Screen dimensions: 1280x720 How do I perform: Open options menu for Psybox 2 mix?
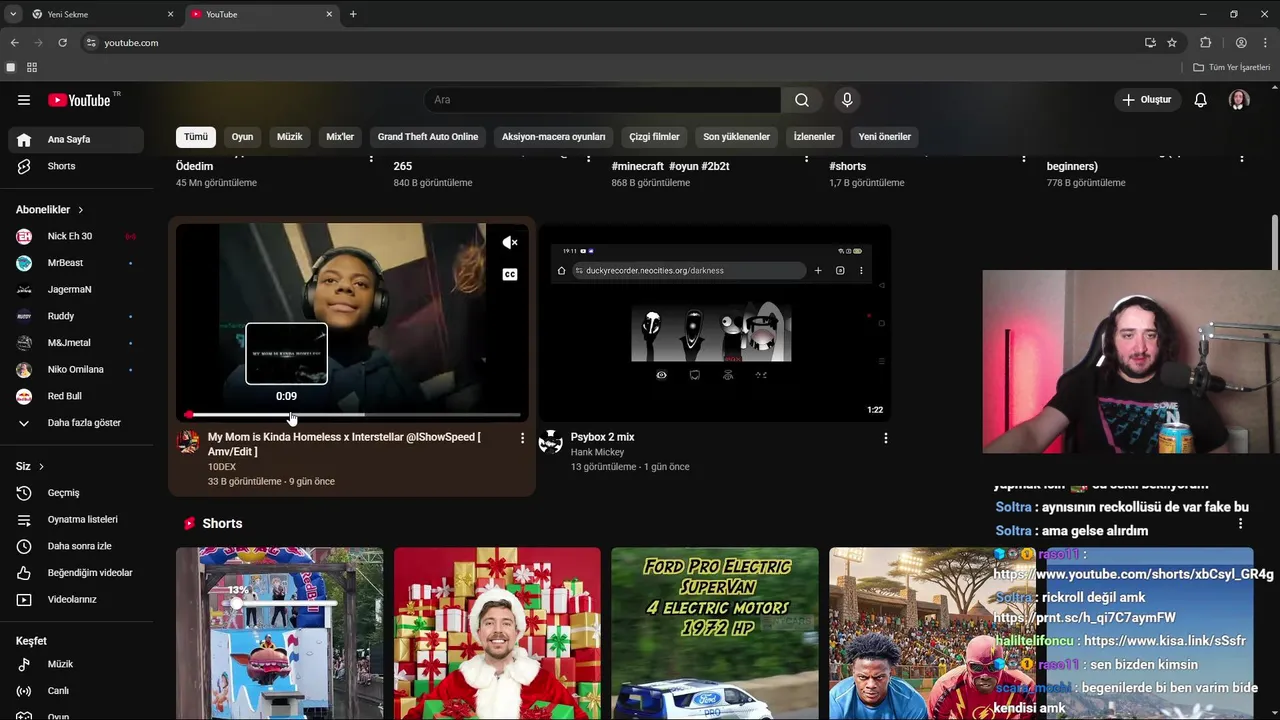tap(885, 438)
